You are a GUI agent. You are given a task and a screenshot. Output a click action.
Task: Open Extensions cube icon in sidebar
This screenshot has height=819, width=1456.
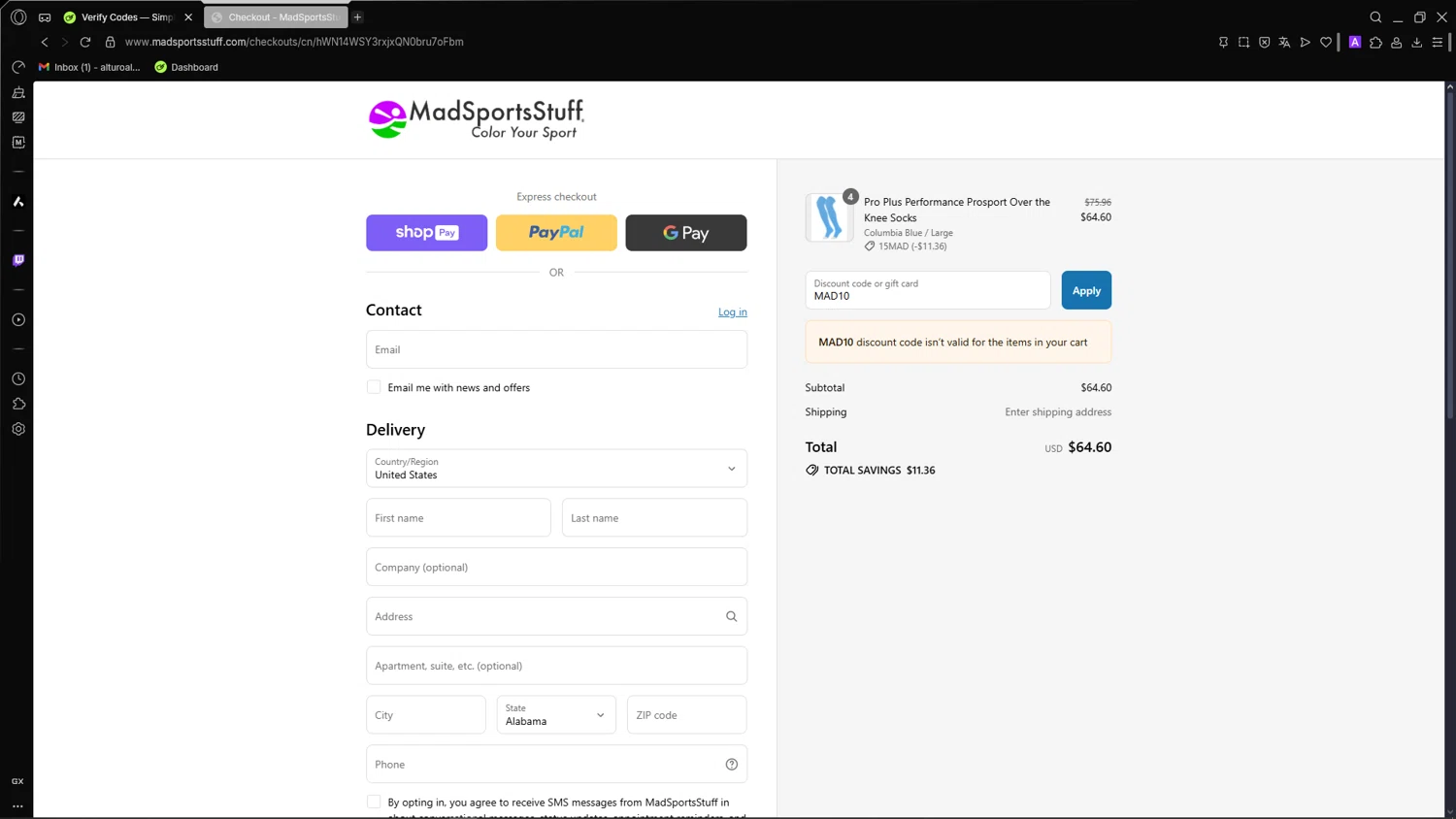[18, 404]
